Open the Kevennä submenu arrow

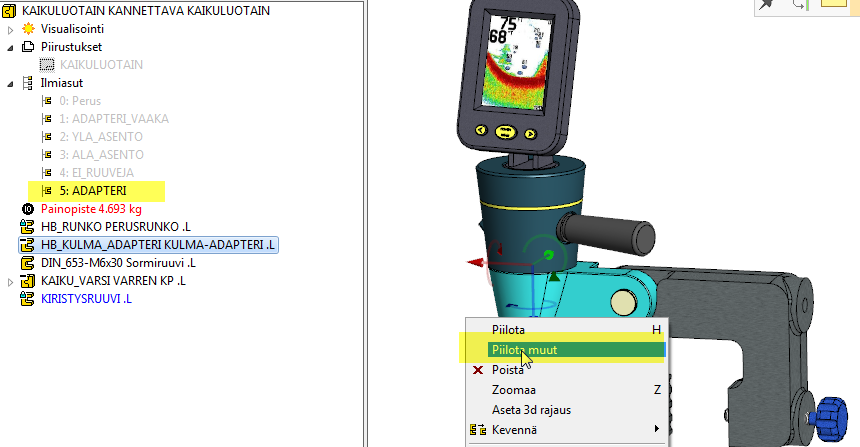point(657,429)
